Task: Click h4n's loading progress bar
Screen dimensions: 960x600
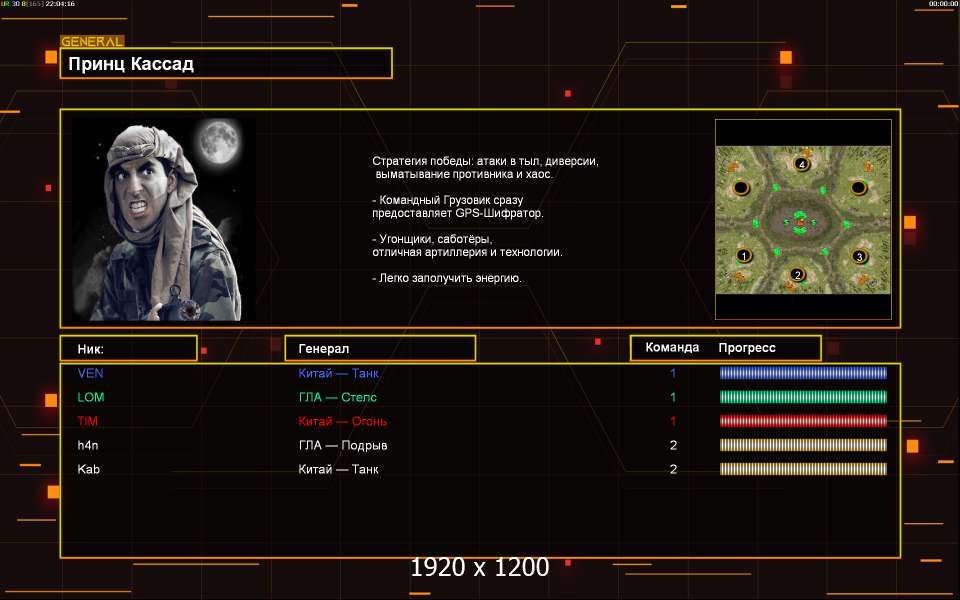Action: (x=803, y=445)
